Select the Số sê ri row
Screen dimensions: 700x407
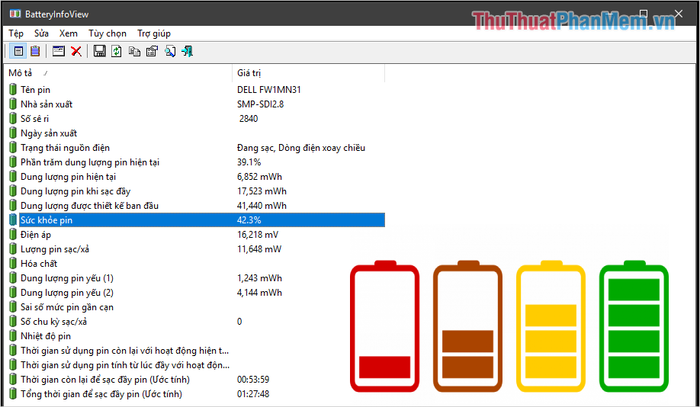[196, 118]
